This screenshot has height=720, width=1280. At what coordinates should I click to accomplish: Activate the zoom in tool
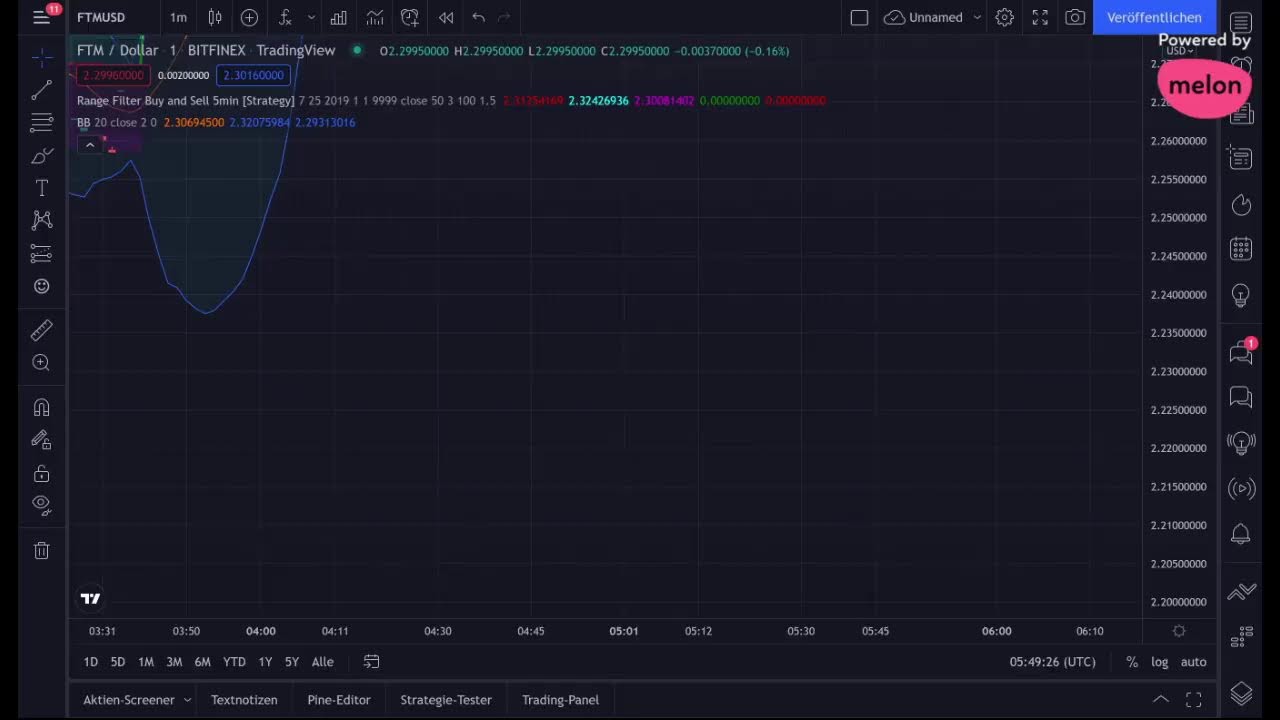click(x=41, y=363)
